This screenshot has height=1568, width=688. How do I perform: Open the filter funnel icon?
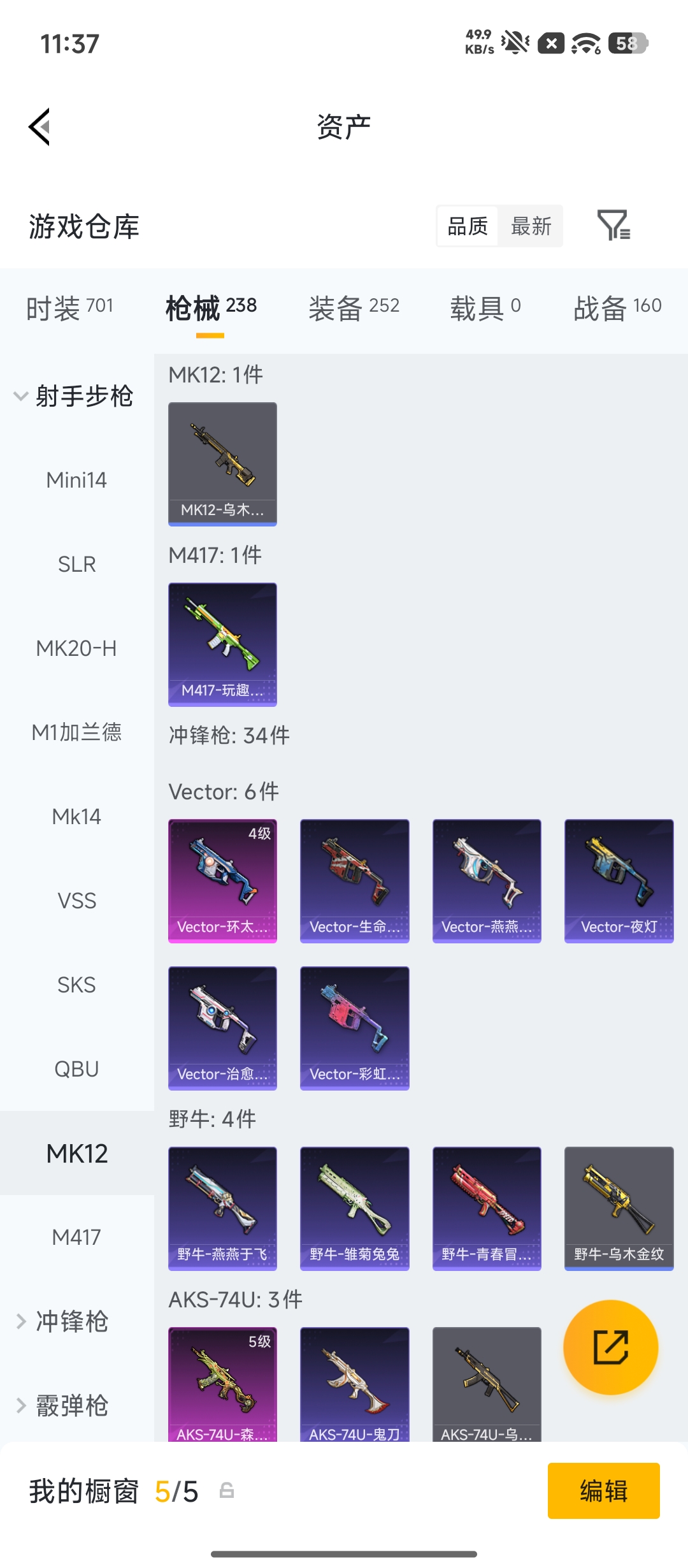click(x=614, y=225)
